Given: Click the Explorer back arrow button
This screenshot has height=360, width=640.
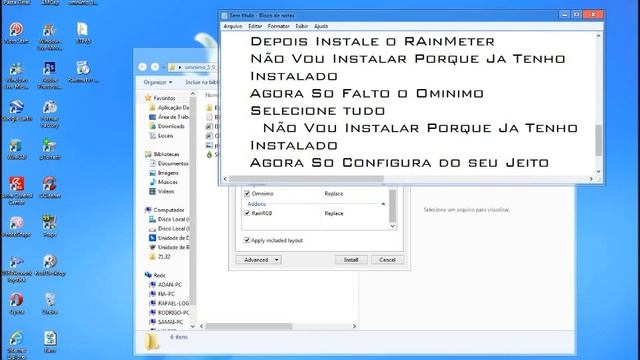Looking at the screenshot, I should point(142,67).
